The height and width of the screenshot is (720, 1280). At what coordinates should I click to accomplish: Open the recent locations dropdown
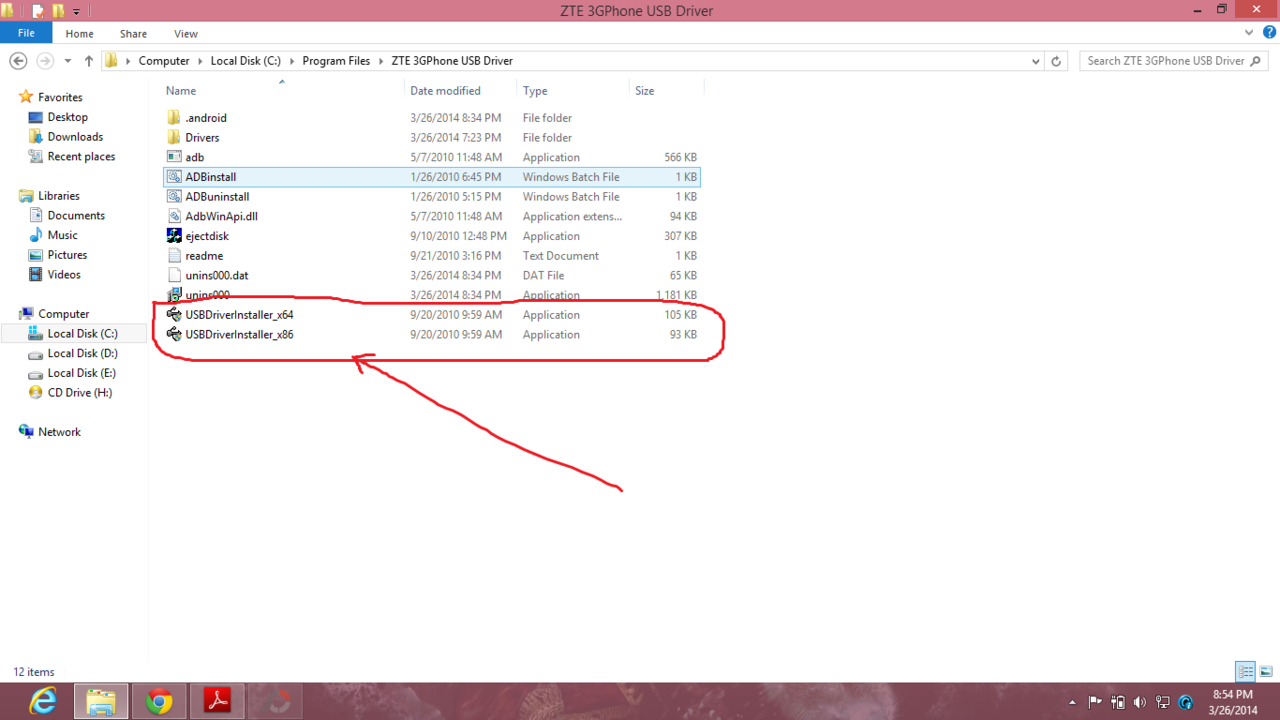68,61
